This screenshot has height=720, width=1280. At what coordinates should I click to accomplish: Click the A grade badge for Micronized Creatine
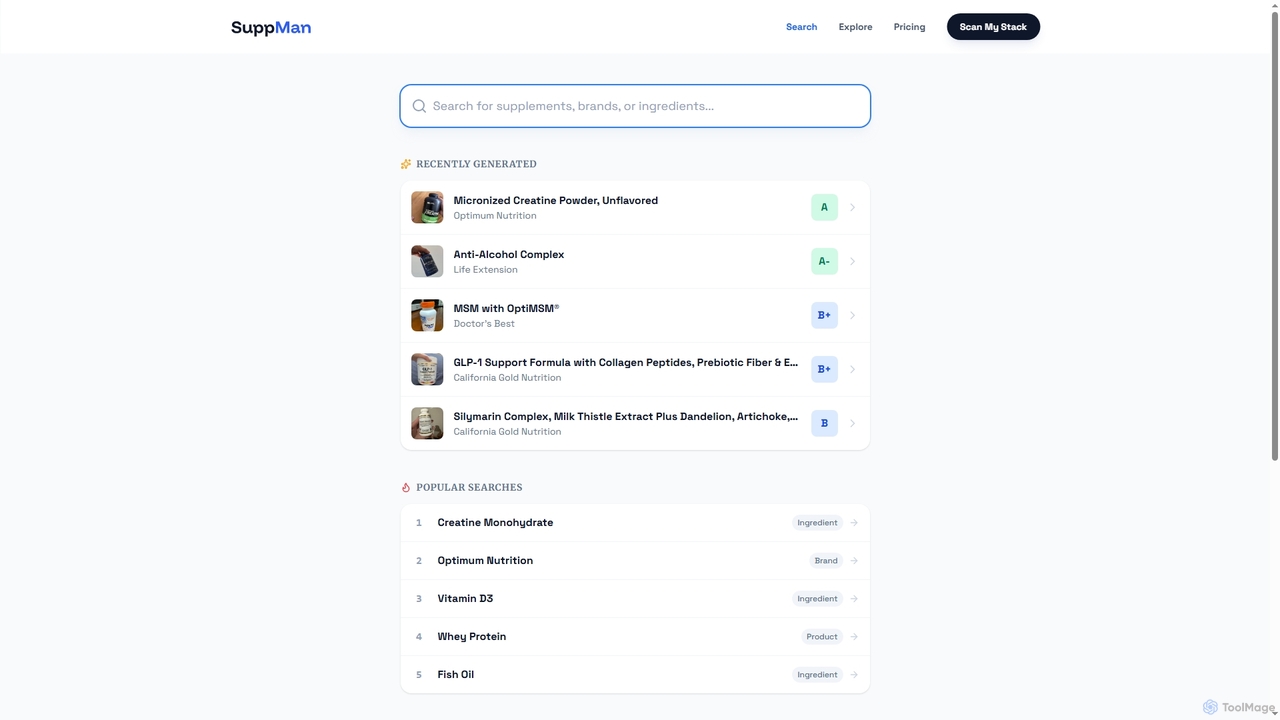[x=824, y=208]
